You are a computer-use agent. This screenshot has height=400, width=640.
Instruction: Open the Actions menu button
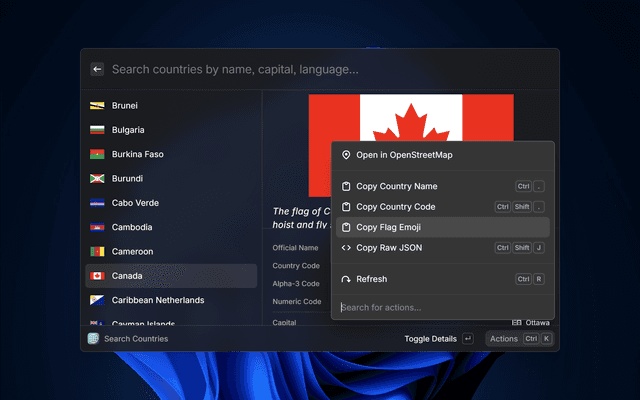[520, 339]
